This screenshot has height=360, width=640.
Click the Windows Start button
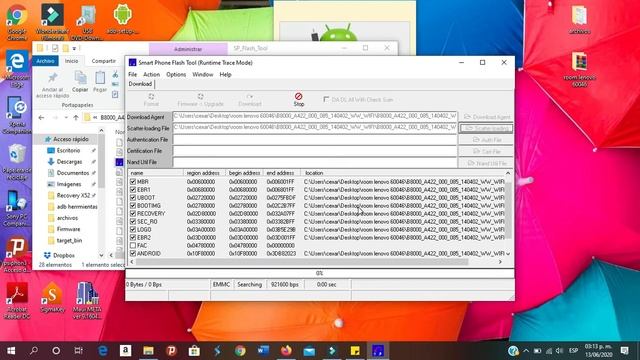click(11, 351)
